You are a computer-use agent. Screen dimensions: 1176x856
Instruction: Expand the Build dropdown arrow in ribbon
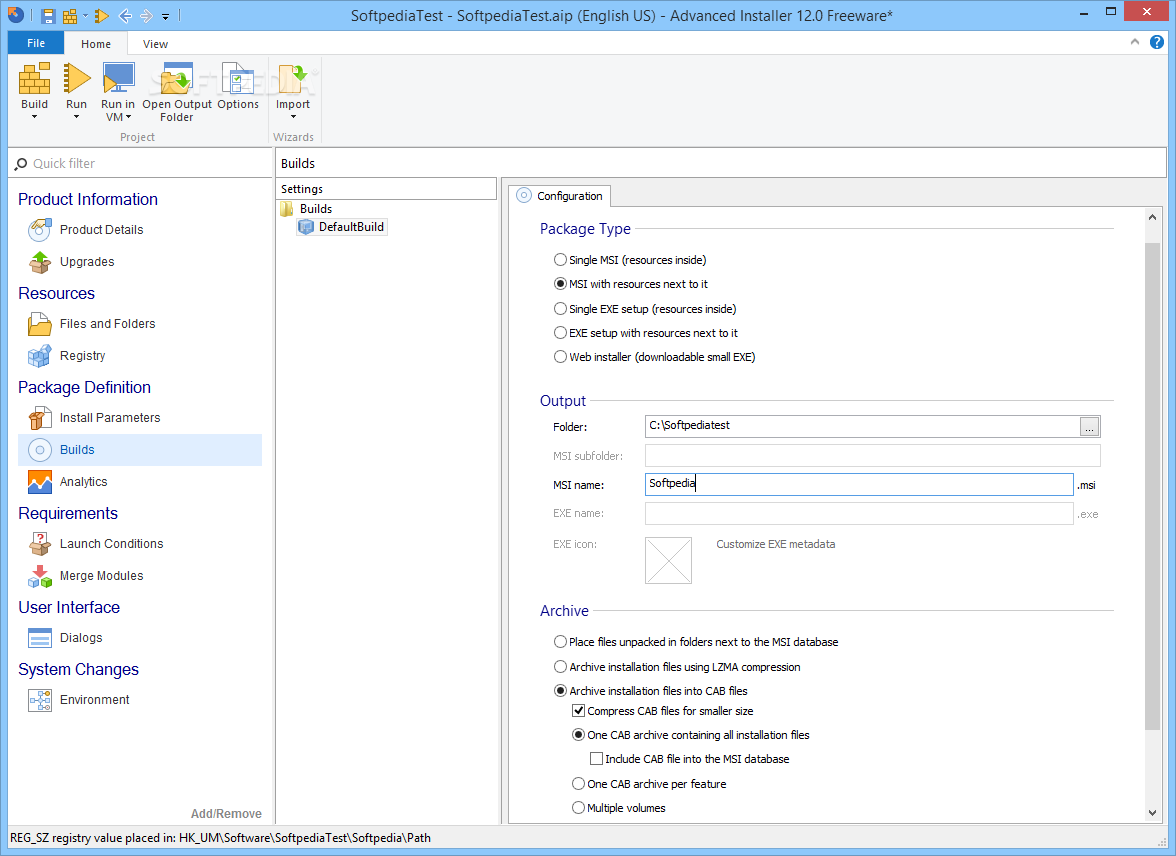pyautogui.click(x=34, y=117)
